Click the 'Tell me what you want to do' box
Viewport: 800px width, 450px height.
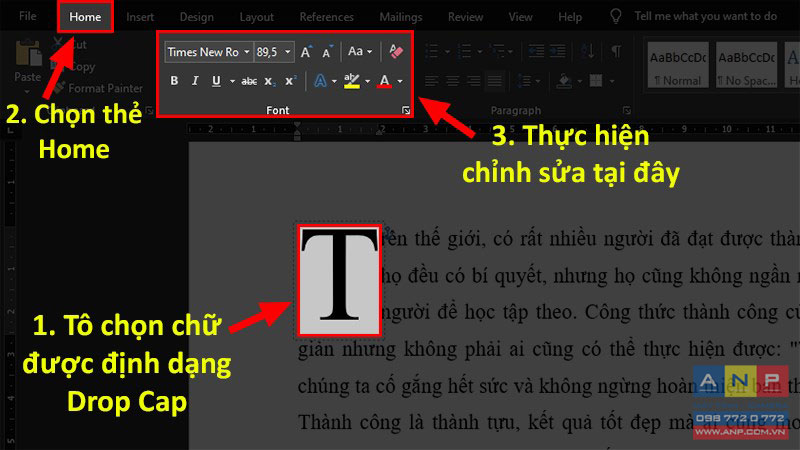pos(706,16)
